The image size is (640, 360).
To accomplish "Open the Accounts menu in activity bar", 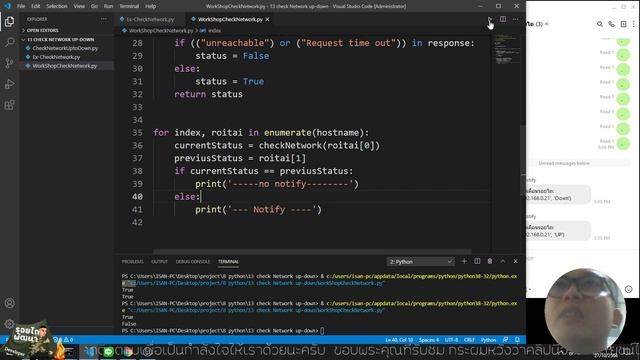I will 9,303.
